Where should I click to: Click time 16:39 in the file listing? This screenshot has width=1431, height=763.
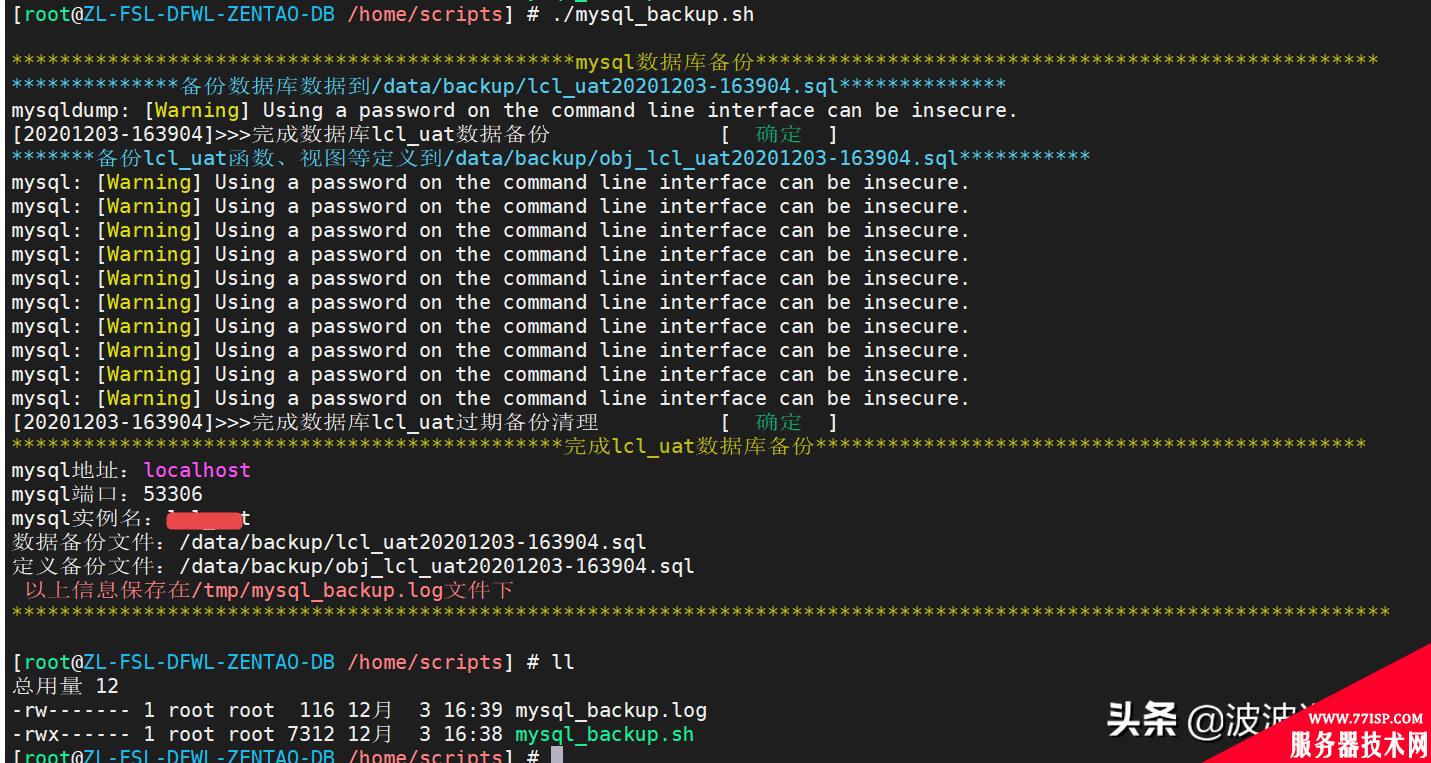(473, 710)
